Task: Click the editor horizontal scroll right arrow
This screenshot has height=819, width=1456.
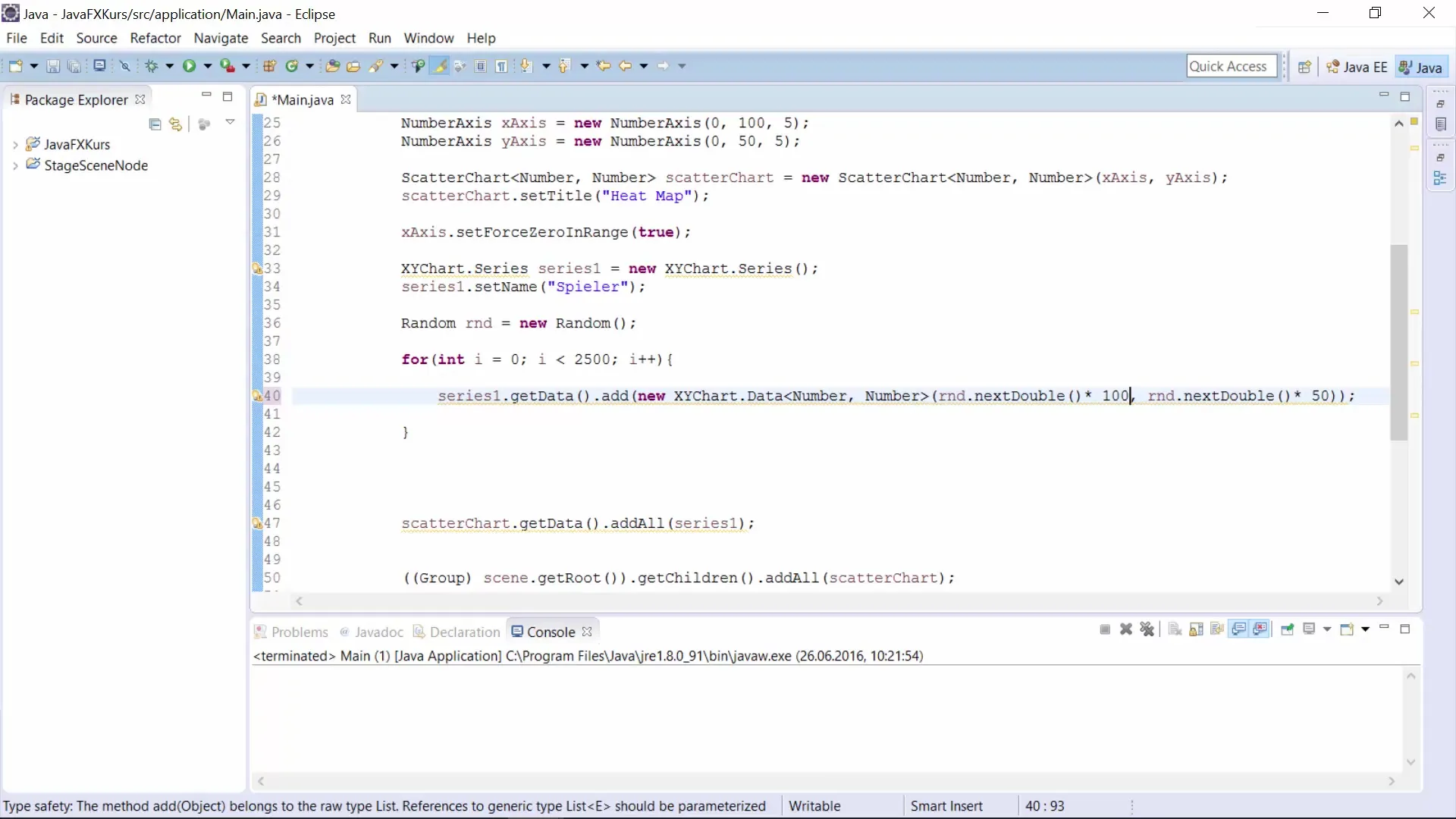Action: [x=1379, y=601]
